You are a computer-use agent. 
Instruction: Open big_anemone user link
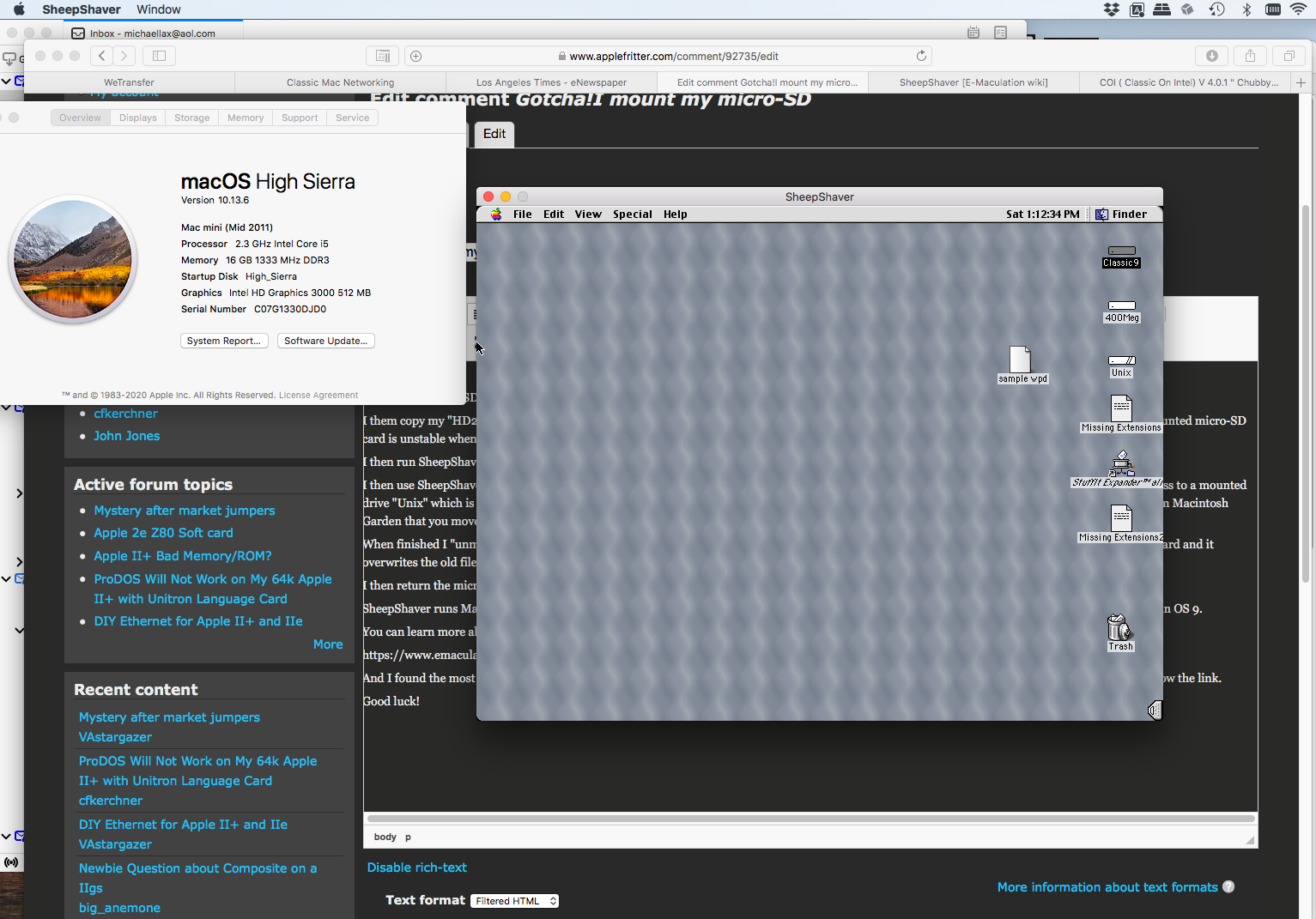(119, 908)
